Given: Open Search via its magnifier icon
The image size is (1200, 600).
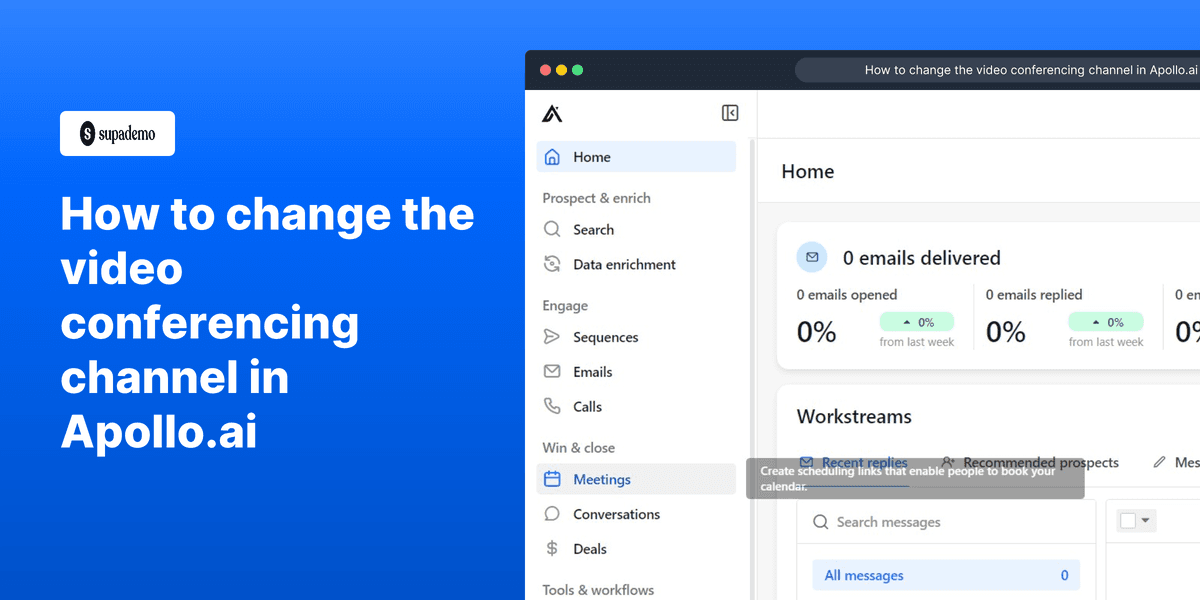Looking at the screenshot, I should coord(552,229).
